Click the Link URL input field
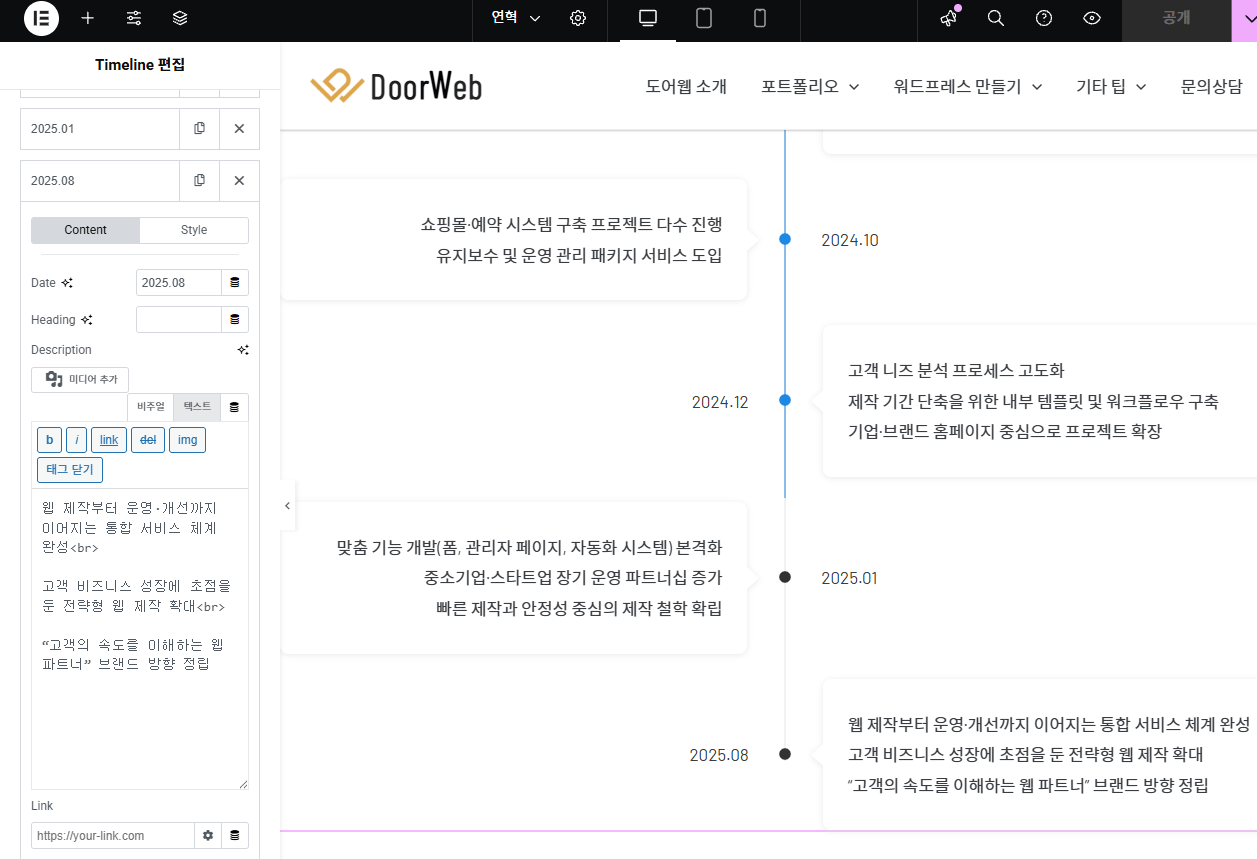 [x=112, y=835]
